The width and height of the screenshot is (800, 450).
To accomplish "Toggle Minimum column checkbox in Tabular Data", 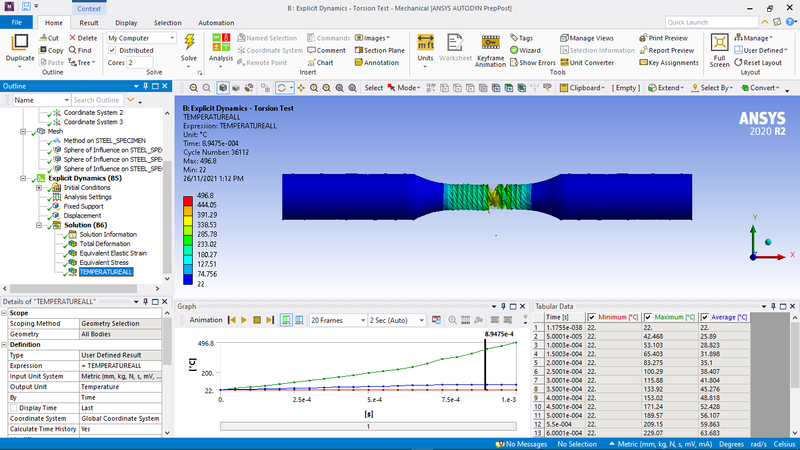I will 592,317.
